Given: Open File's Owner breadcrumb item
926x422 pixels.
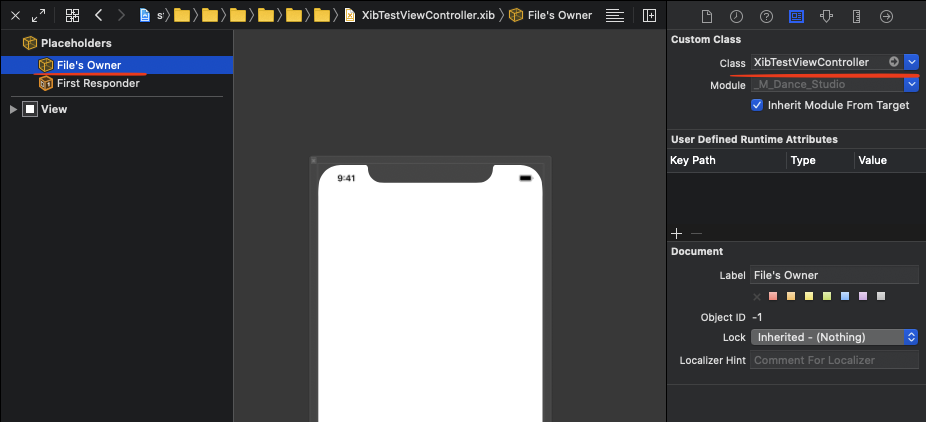Looking at the screenshot, I should (x=550, y=15).
